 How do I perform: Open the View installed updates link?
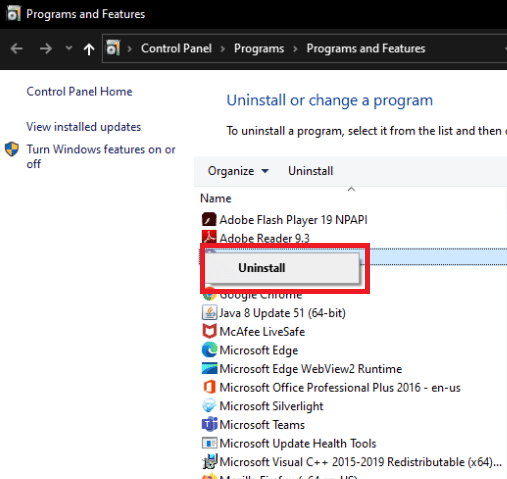click(x=84, y=127)
